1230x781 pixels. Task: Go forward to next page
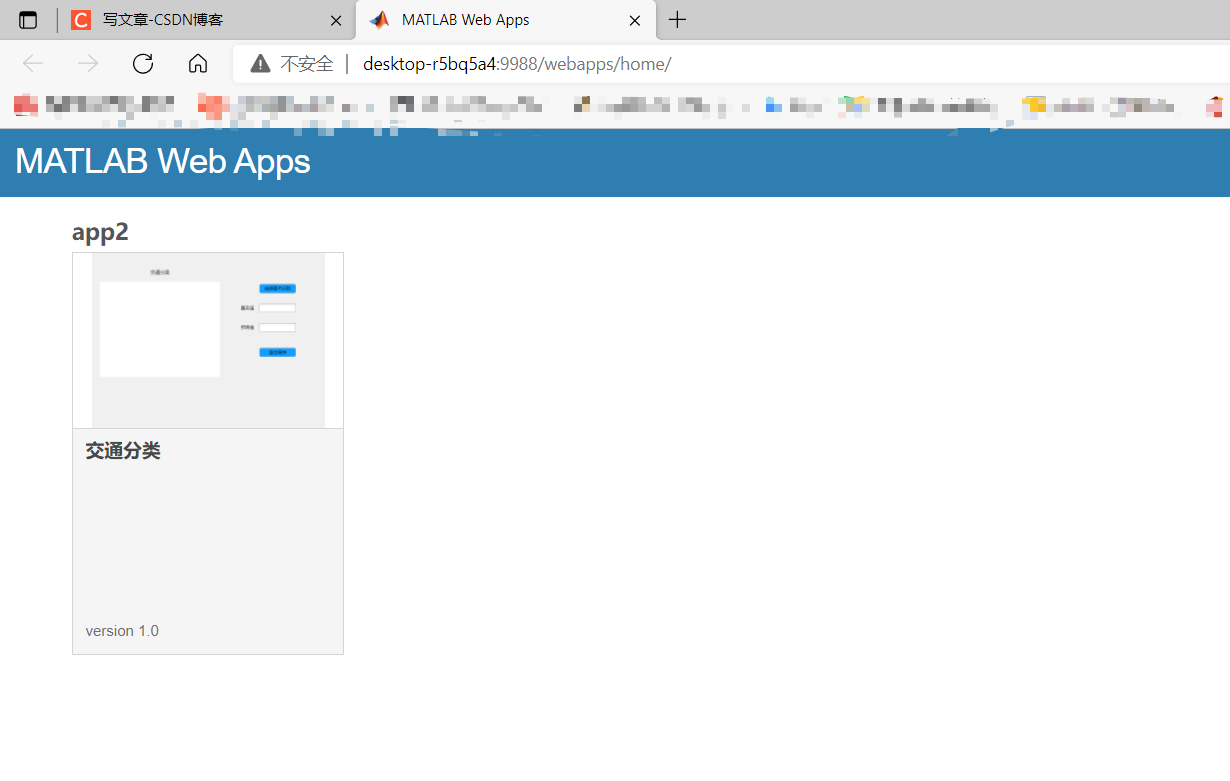click(88, 64)
